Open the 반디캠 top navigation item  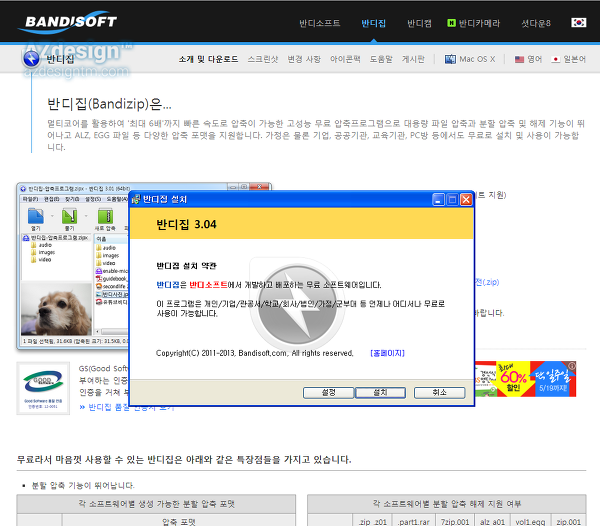pos(419,23)
